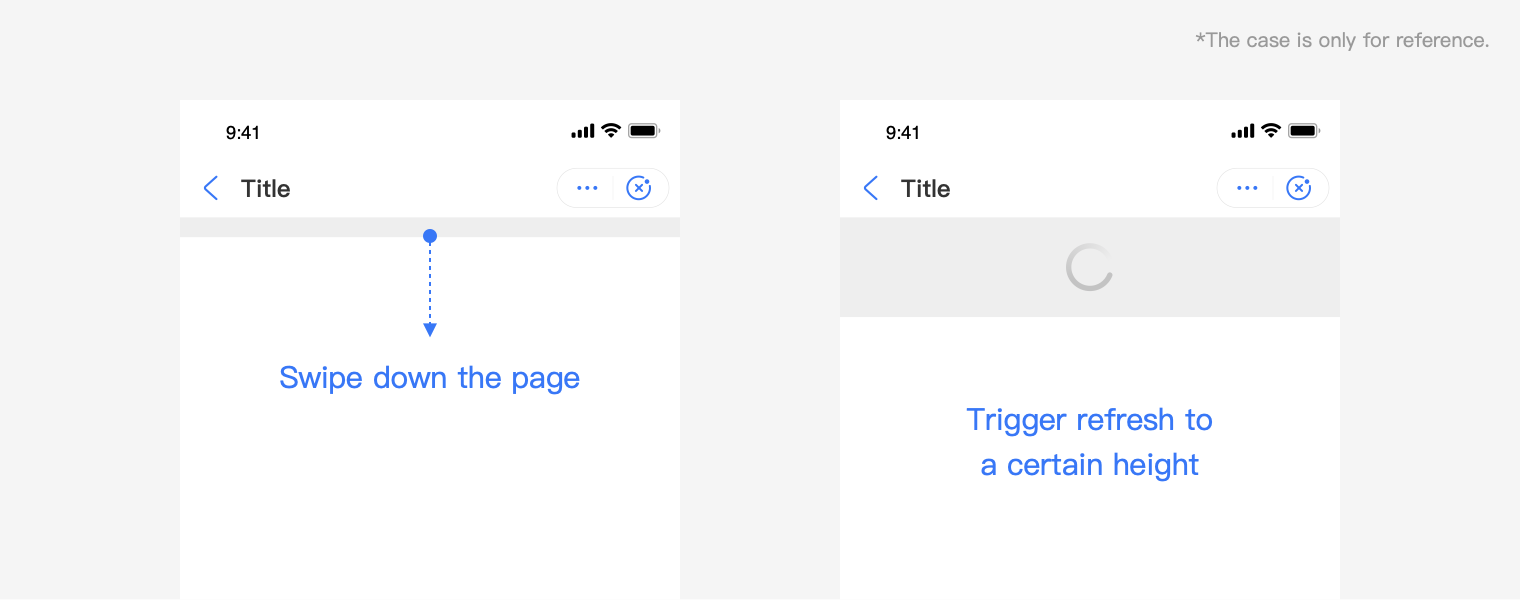Click the loading spinner in refresh area
Image resolution: width=1520 pixels, height=600 pixels.
pos(1089,267)
